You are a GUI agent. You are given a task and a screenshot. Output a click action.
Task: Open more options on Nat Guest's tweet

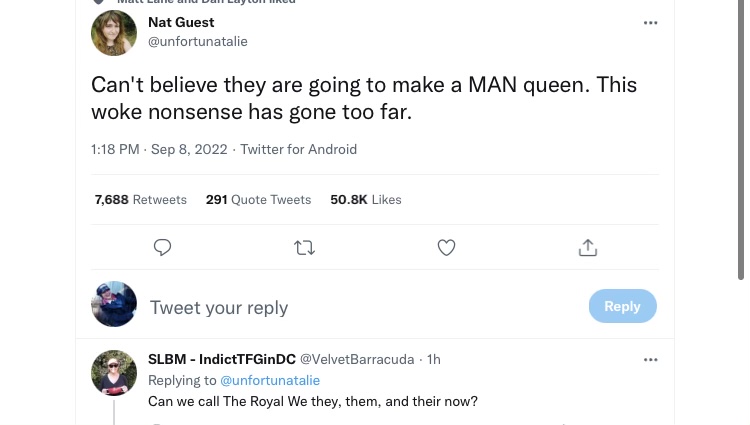click(x=651, y=22)
